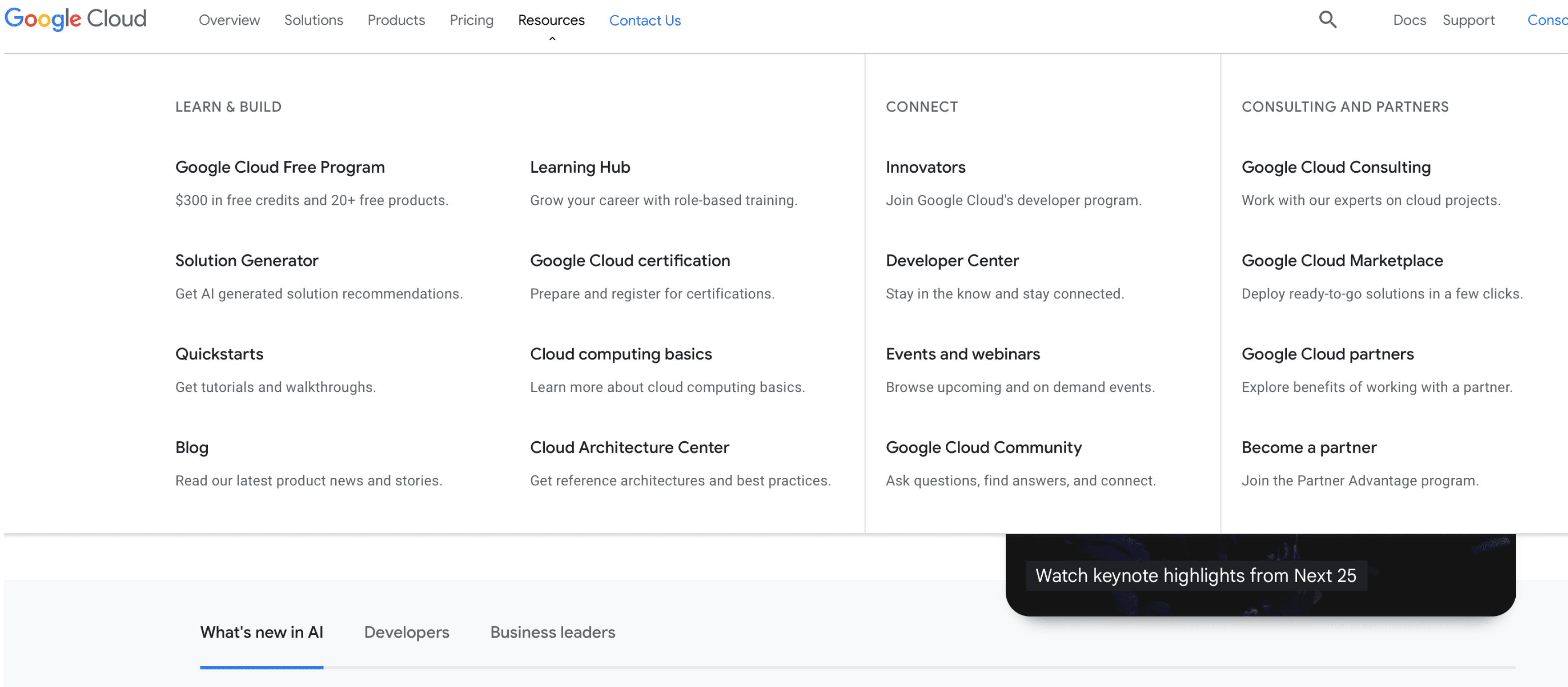The image size is (1568, 687).
Task: Click Watch keynote highlights from Next 25 banner
Action: click(1195, 576)
